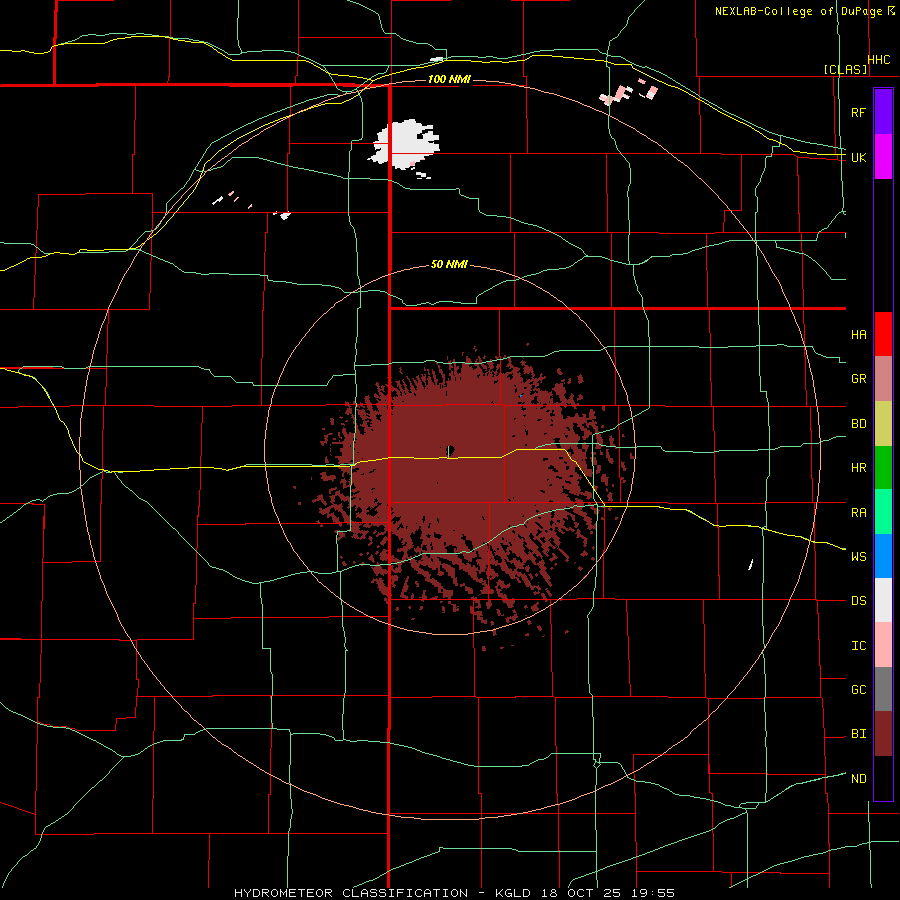900x900 pixels.
Task: Click the RA legend label
Action: (858, 513)
